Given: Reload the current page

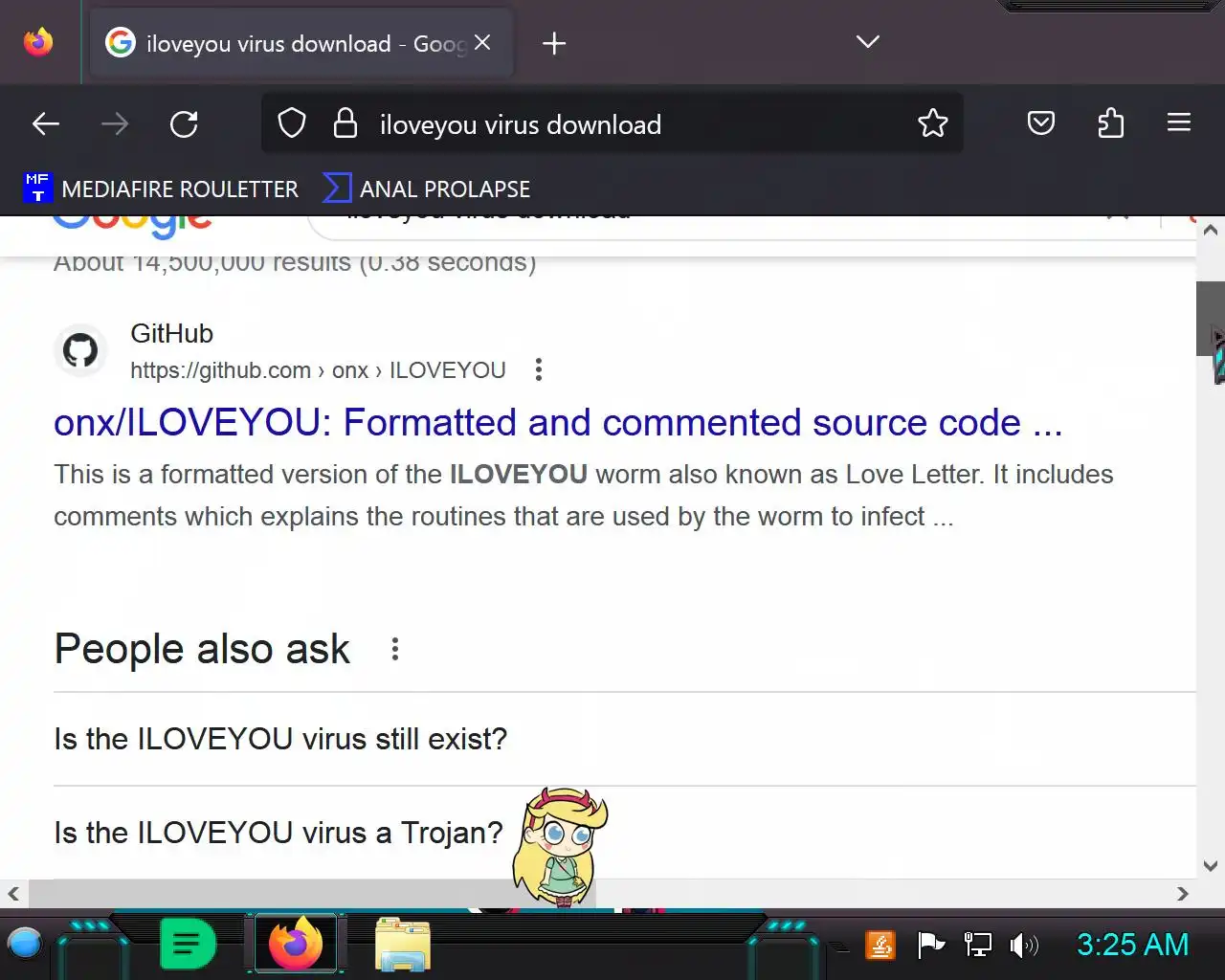Looking at the screenshot, I should pyautogui.click(x=184, y=123).
